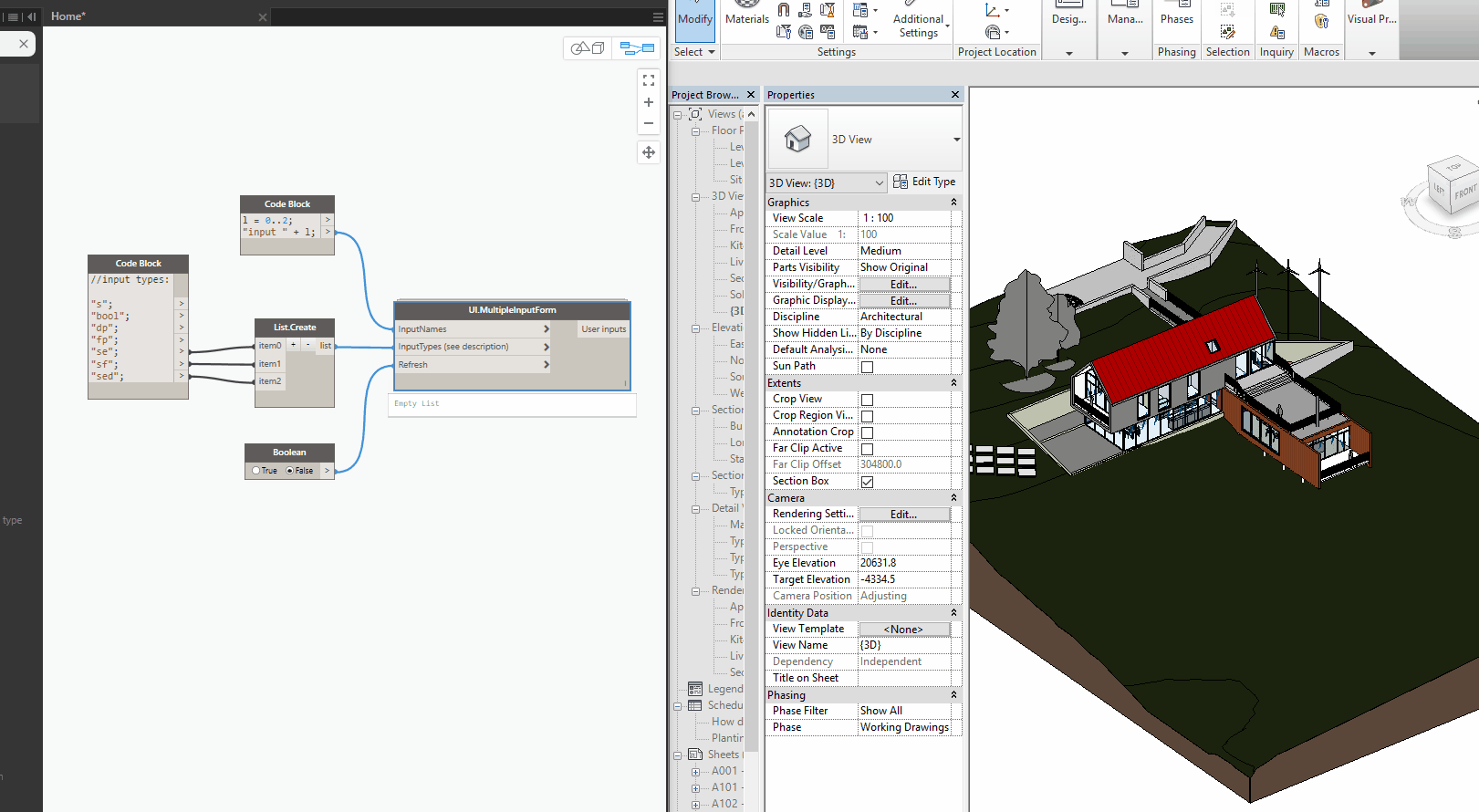Open the 3D View type selector dropdown
1479x812 pixels.
coord(956,140)
